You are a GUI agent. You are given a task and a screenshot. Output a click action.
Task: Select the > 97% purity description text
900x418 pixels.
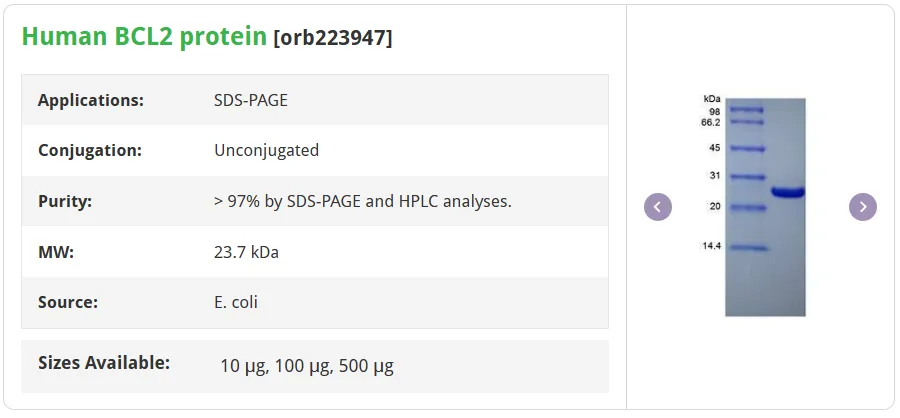[x=363, y=202]
